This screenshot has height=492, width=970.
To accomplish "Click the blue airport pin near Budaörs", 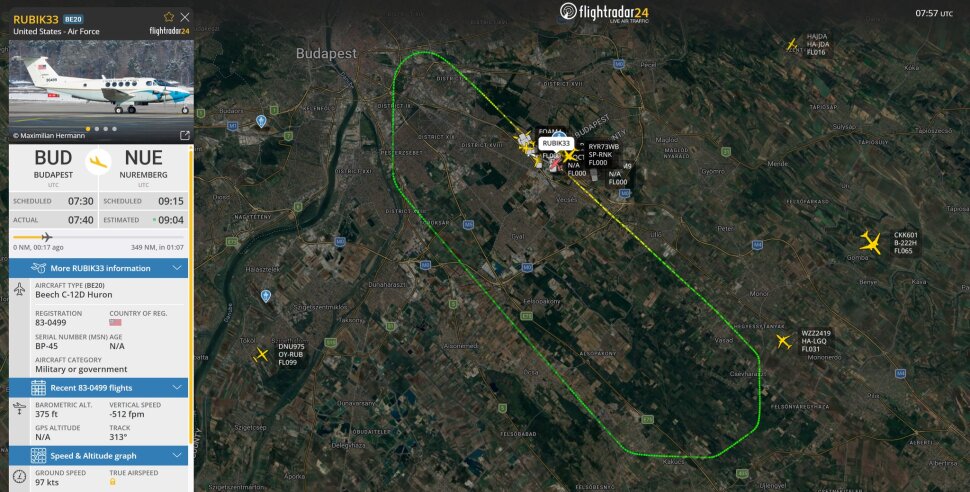I will (x=261, y=121).
